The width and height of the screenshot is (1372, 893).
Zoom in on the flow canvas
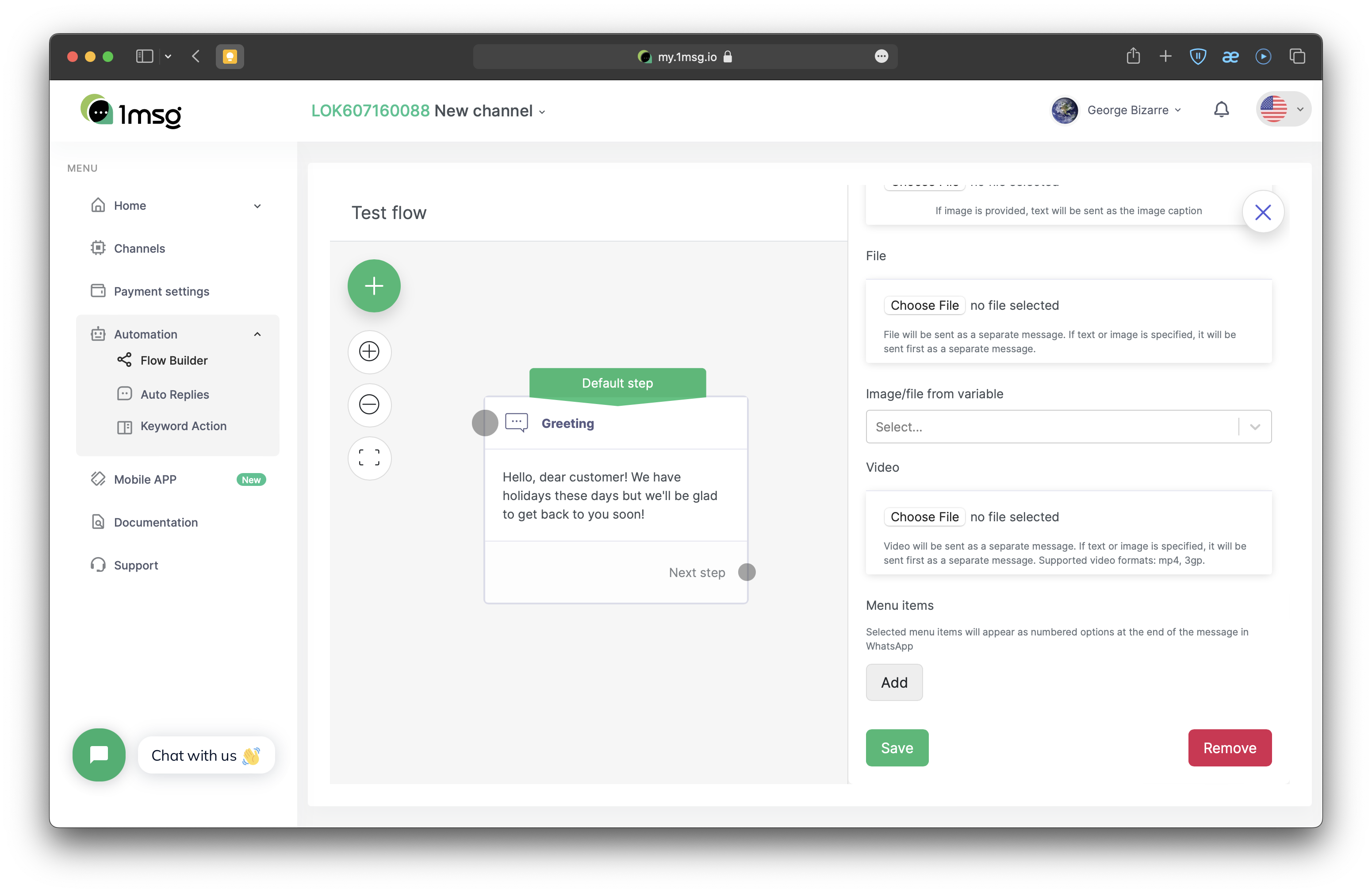(369, 351)
